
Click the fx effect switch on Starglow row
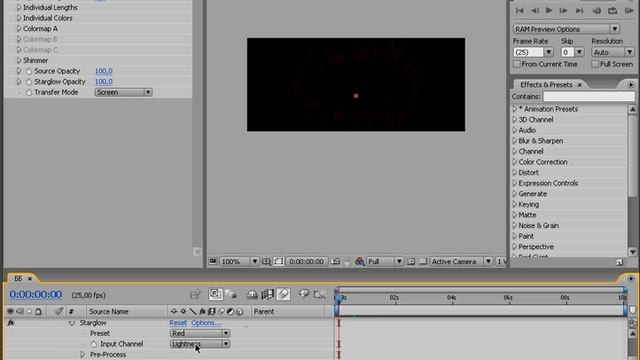[x=11, y=322]
